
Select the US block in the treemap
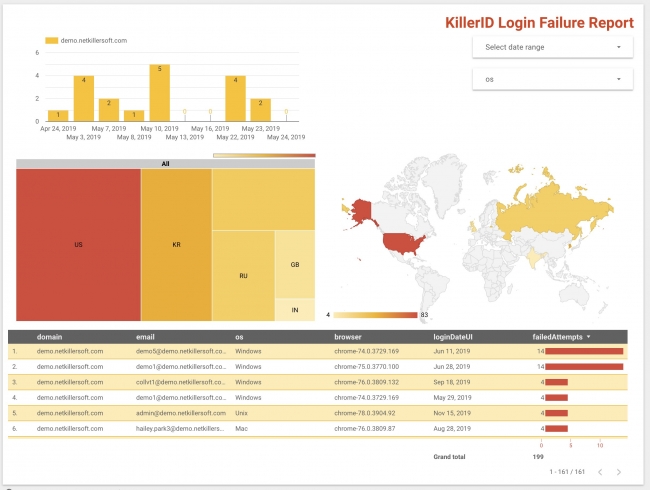(78, 244)
